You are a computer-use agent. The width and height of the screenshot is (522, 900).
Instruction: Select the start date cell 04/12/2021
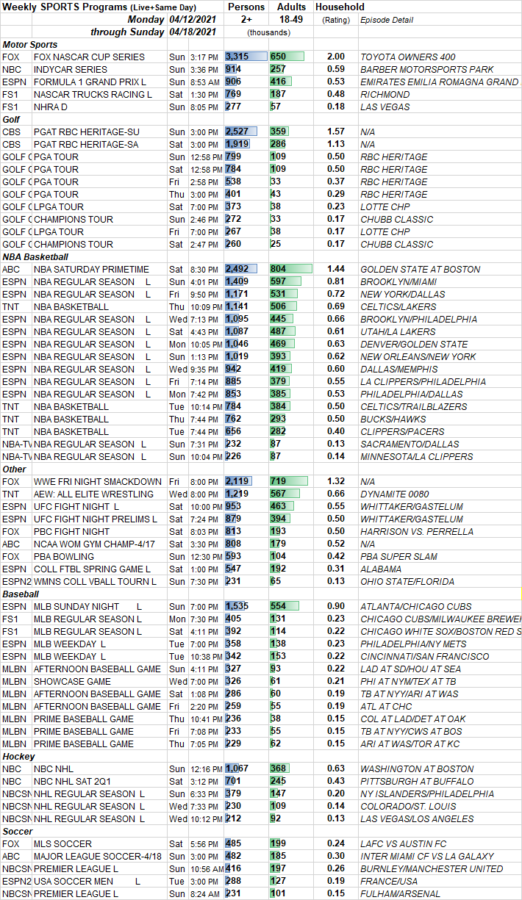coord(192,20)
